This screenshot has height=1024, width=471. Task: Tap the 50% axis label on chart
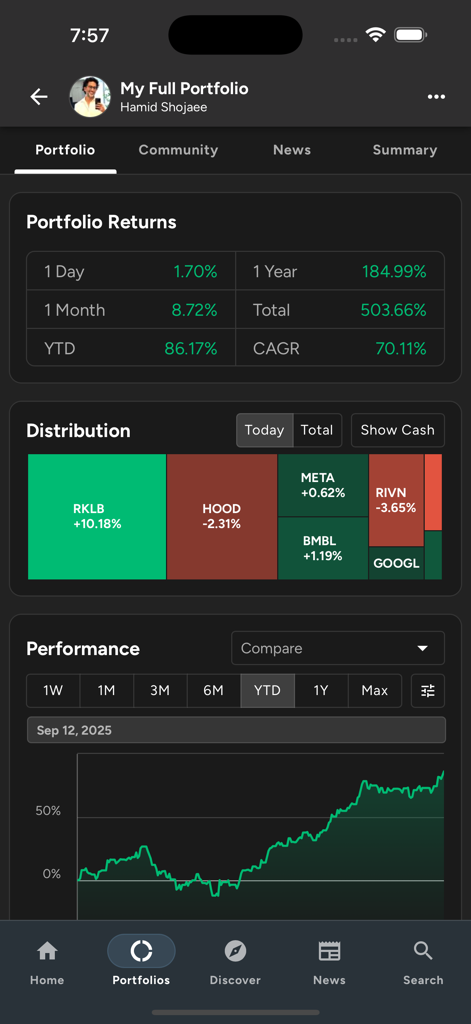[x=48, y=810]
